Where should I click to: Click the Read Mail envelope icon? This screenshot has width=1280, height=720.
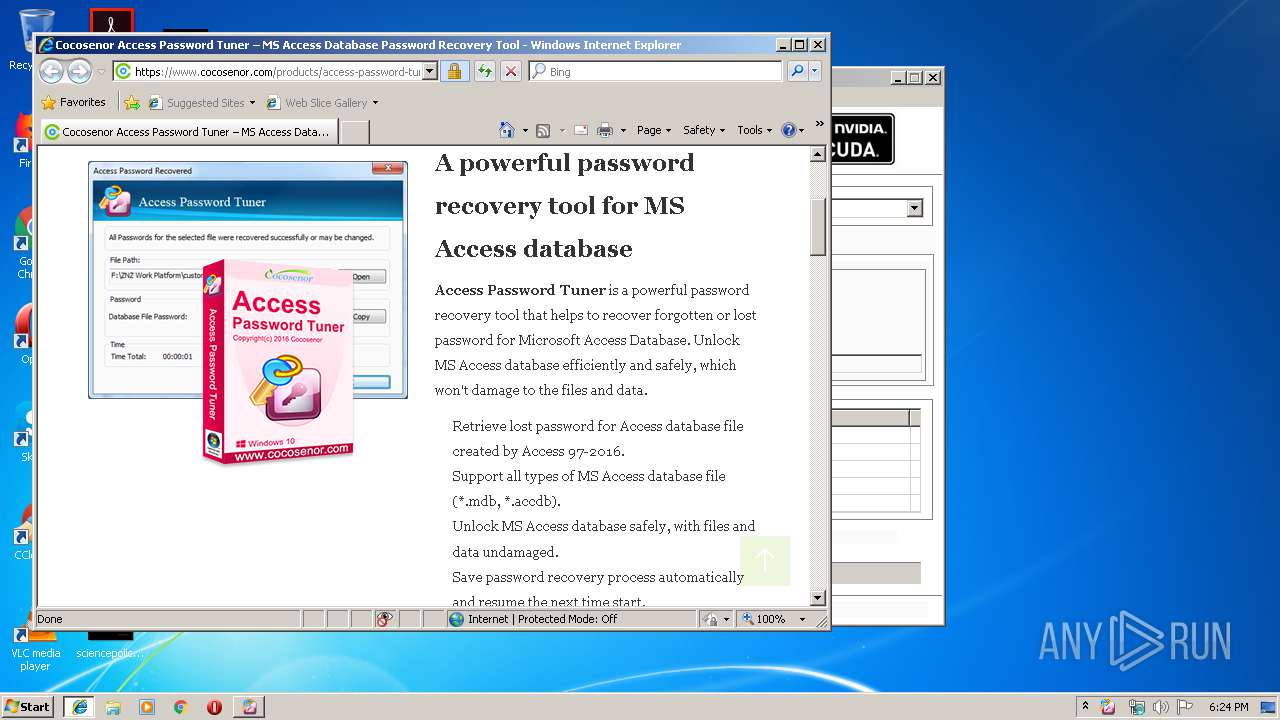point(580,130)
